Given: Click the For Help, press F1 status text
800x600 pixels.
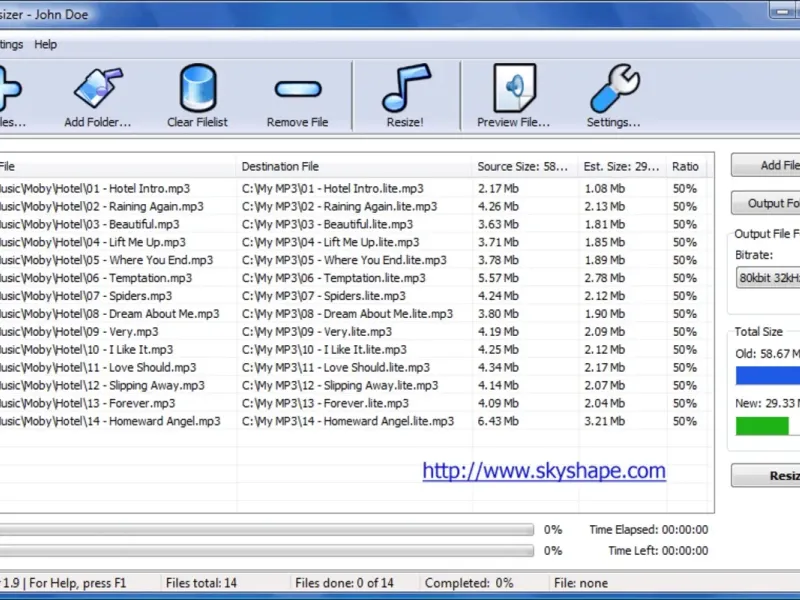Looking at the screenshot, I should click(77, 583).
